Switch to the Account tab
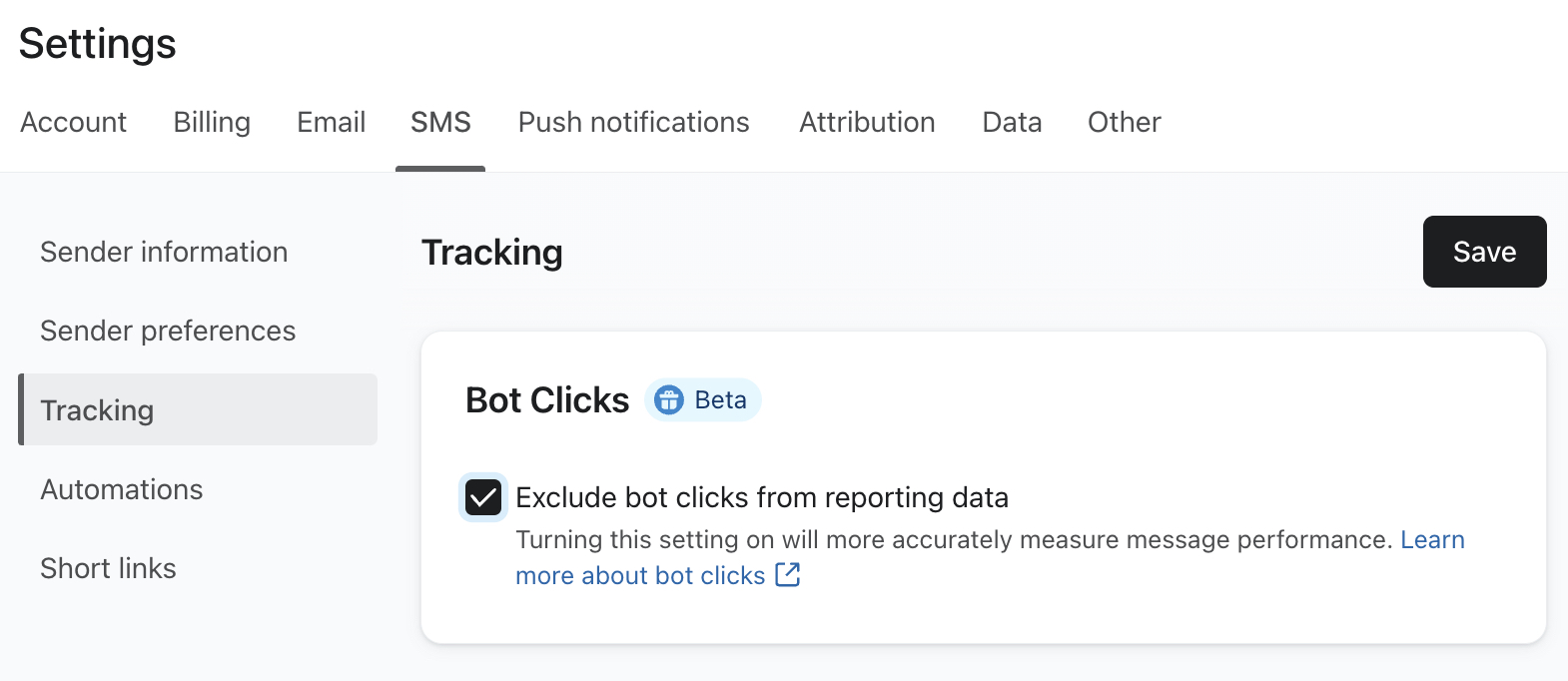This screenshot has width=1568, height=681. click(x=73, y=122)
